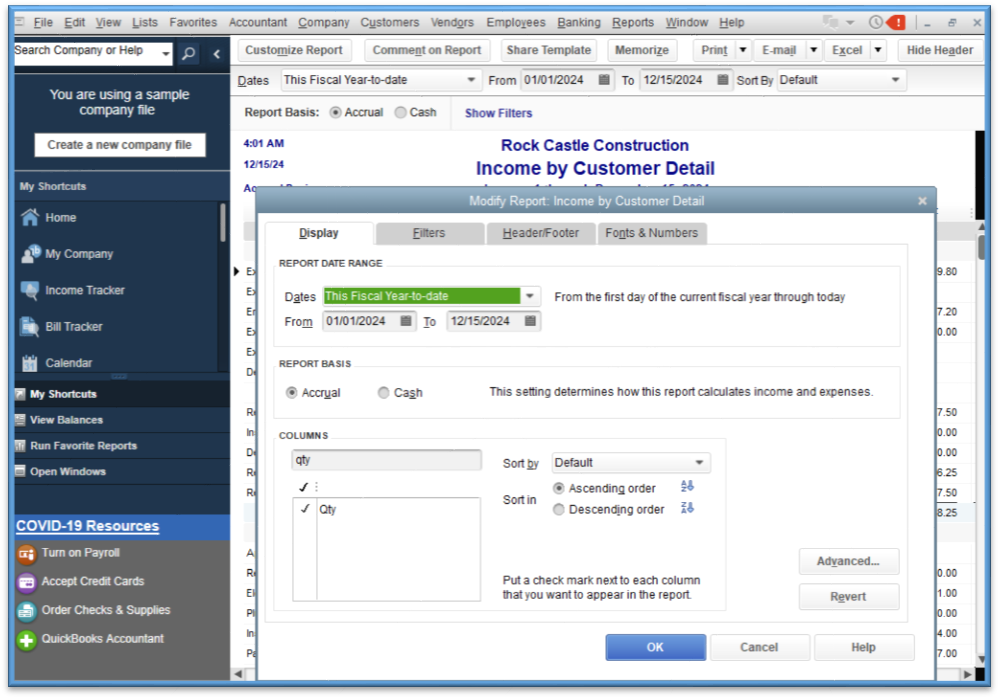Open the Income Tracker shortcut

[84, 290]
